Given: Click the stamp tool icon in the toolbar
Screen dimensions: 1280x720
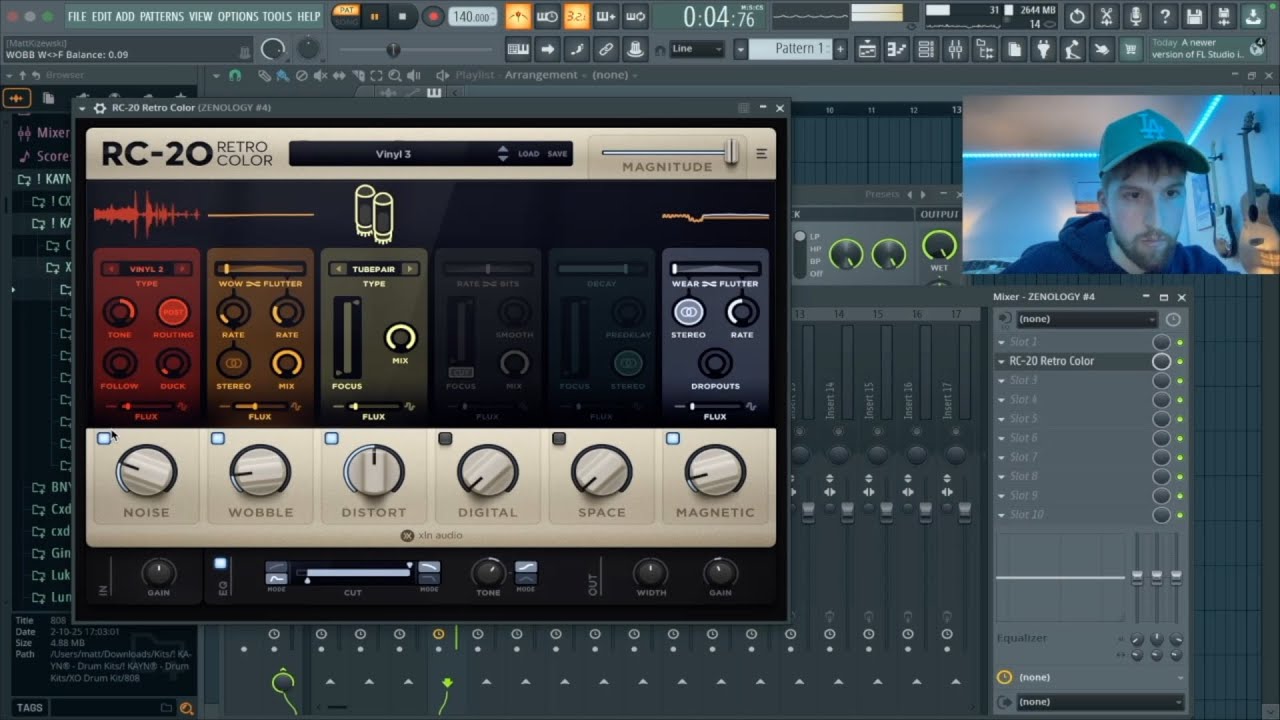Looking at the screenshot, I should pyautogui.click(x=634, y=49).
